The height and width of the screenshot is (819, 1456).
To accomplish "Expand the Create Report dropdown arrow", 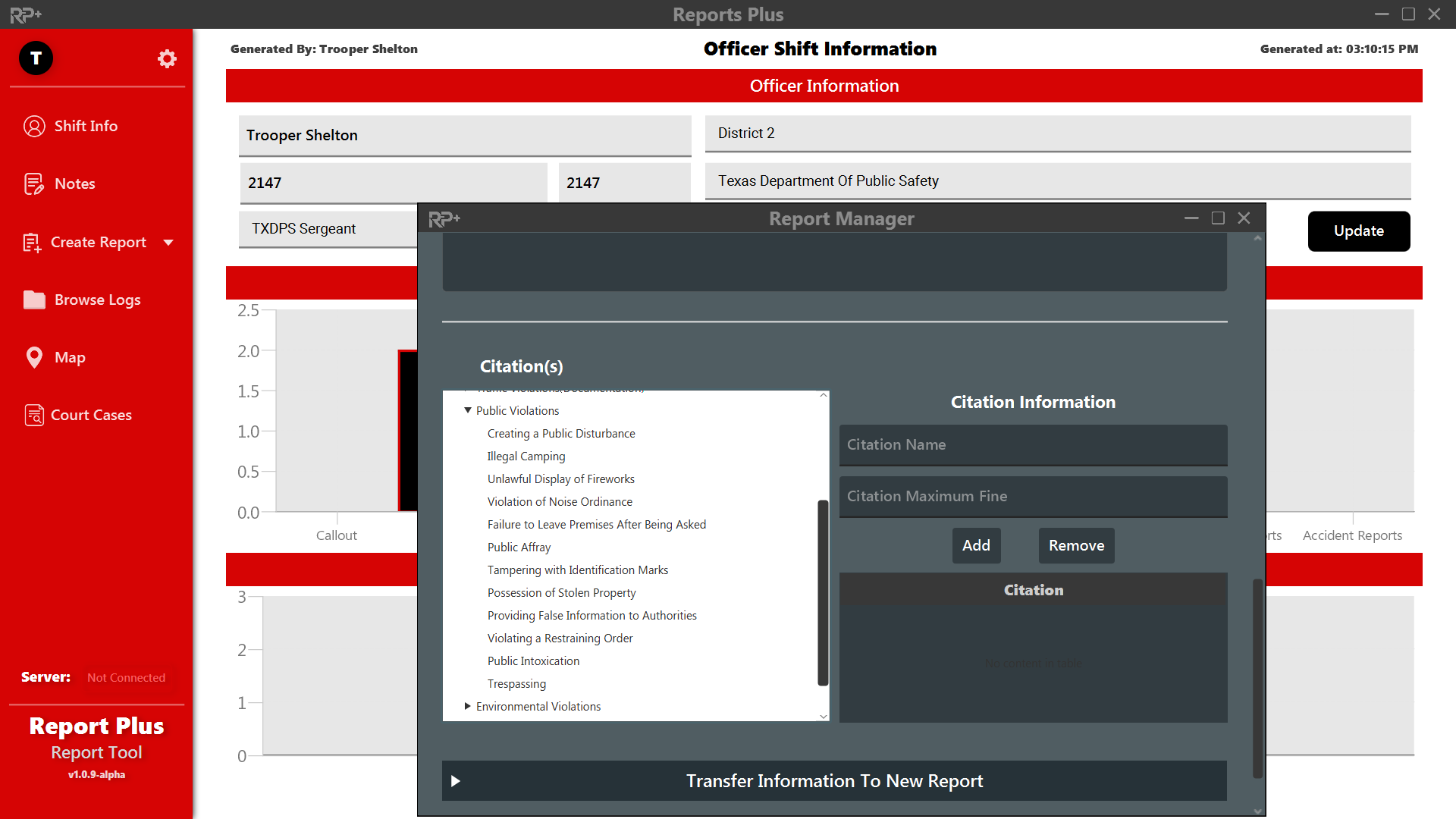I will coord(168,243).
